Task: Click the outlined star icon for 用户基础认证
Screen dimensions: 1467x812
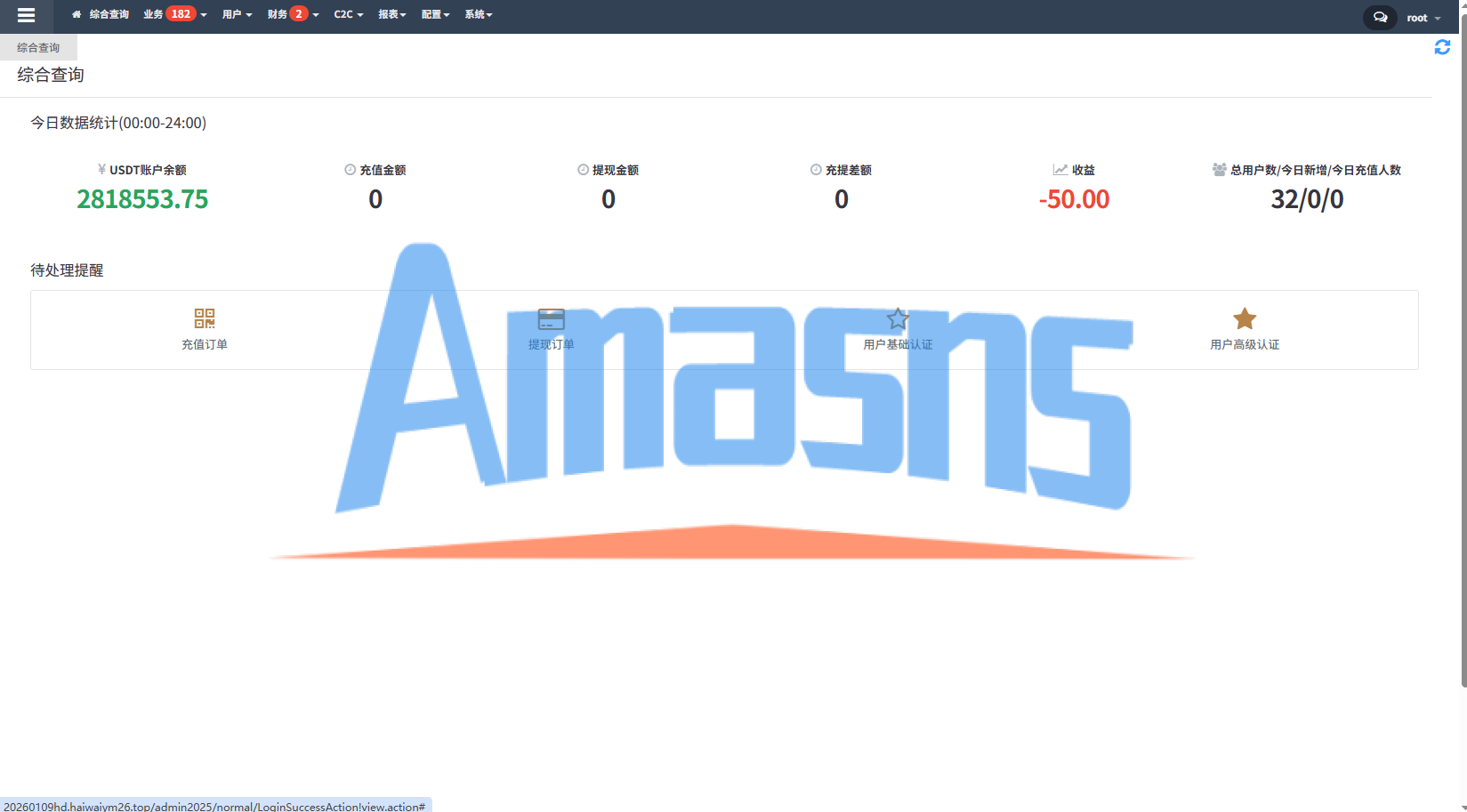Action: (898, 318)
